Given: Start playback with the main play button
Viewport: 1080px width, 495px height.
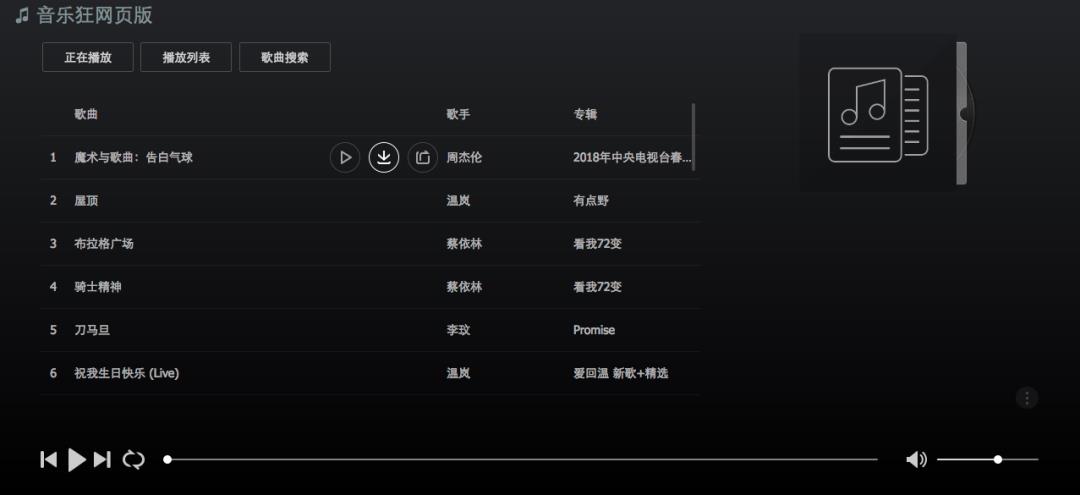Looking at the screenshot, I should click(x=76, y=459).
